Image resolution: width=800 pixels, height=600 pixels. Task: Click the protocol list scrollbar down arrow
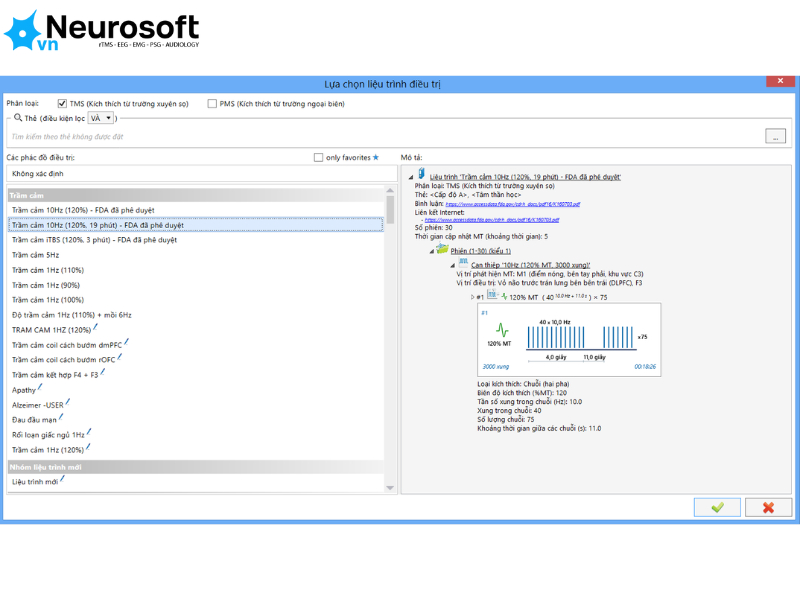pos(390,488)
